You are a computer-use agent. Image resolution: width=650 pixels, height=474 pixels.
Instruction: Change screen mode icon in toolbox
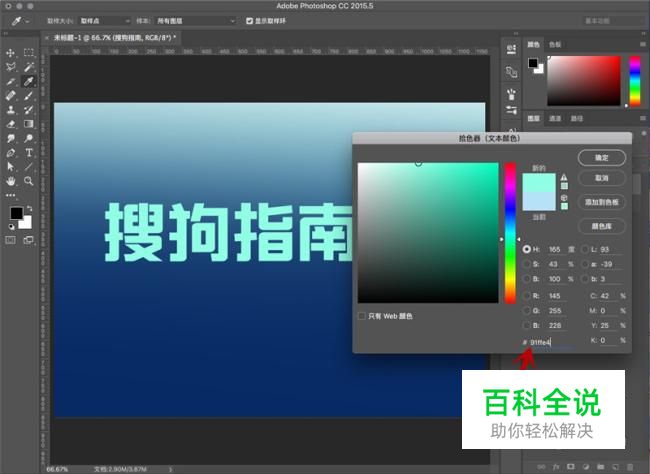point(29,240)
